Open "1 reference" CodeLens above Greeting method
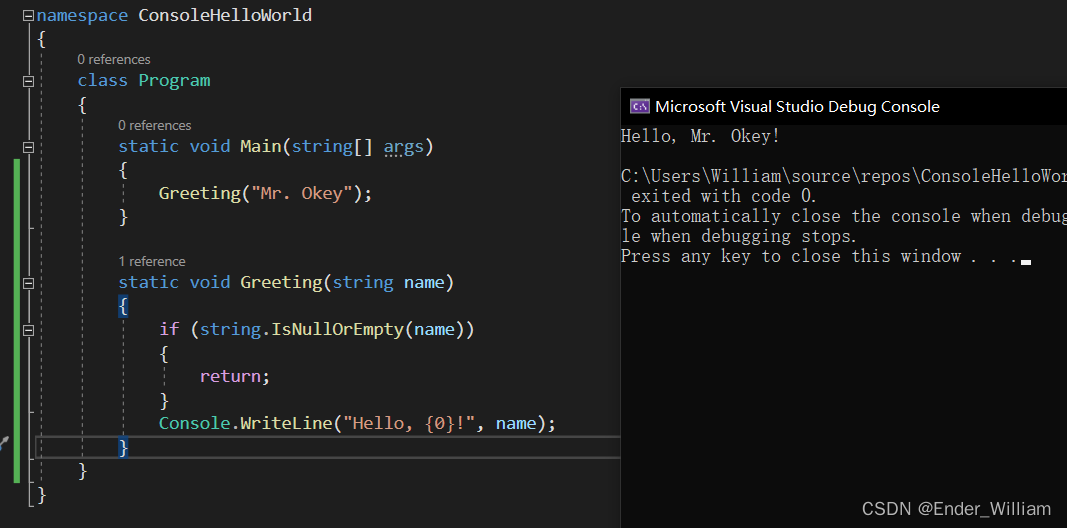The height and width of the screenshot is (528, 1067). (151, 261)
